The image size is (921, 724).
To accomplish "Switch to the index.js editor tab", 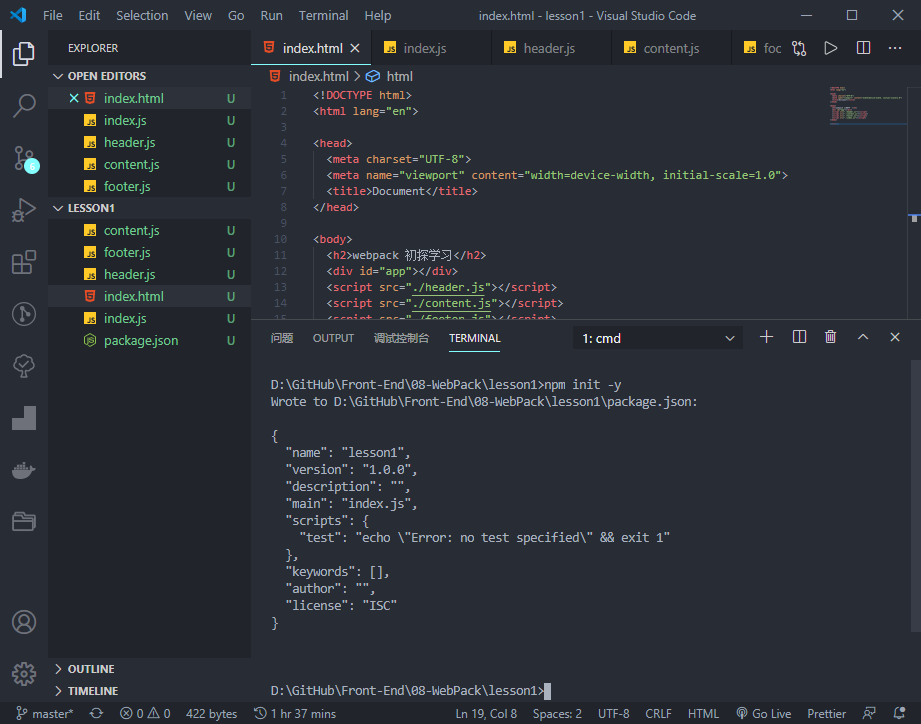I will click(x=431, y=48).
